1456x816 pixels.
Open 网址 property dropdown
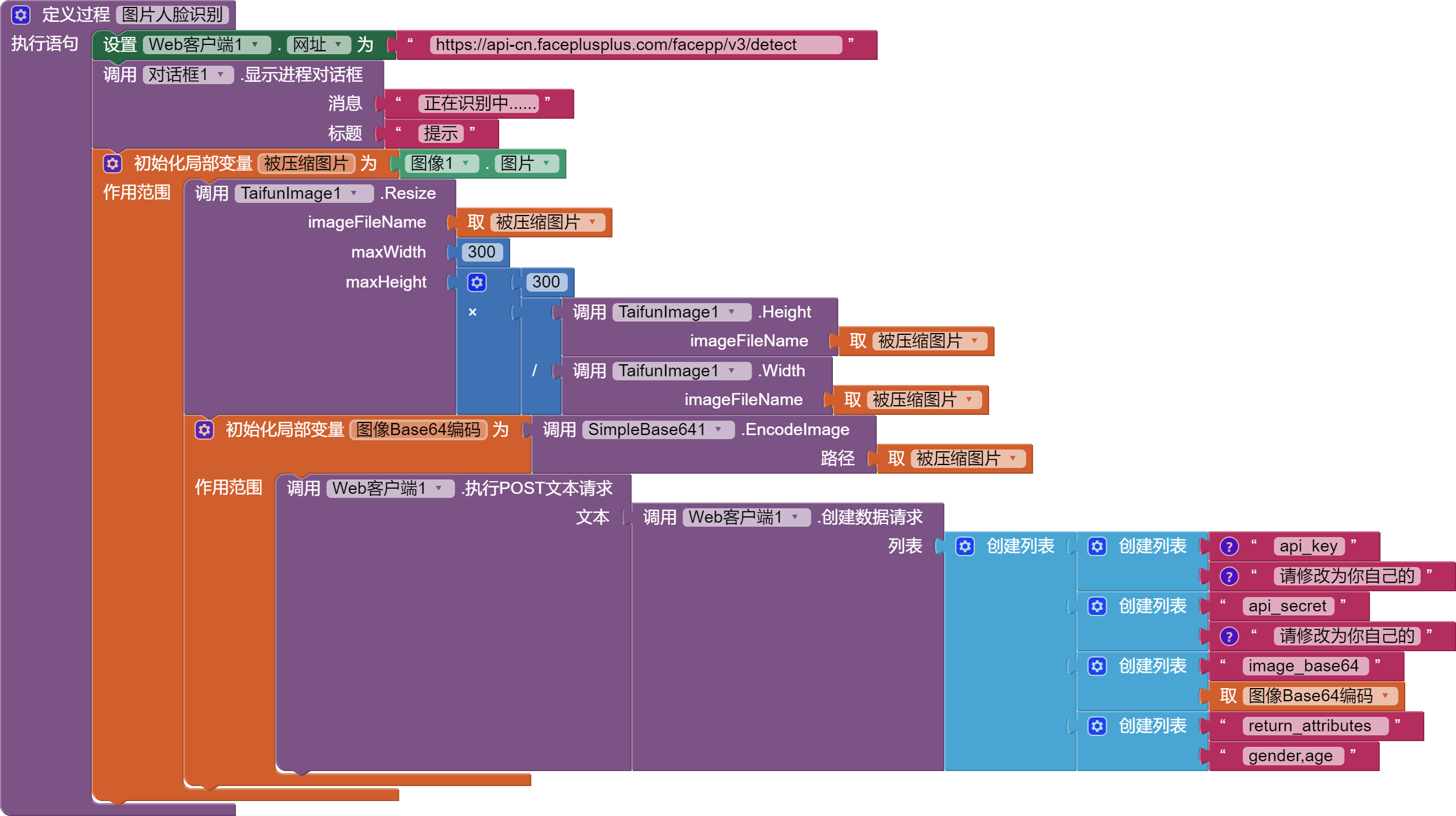point(338,44)
